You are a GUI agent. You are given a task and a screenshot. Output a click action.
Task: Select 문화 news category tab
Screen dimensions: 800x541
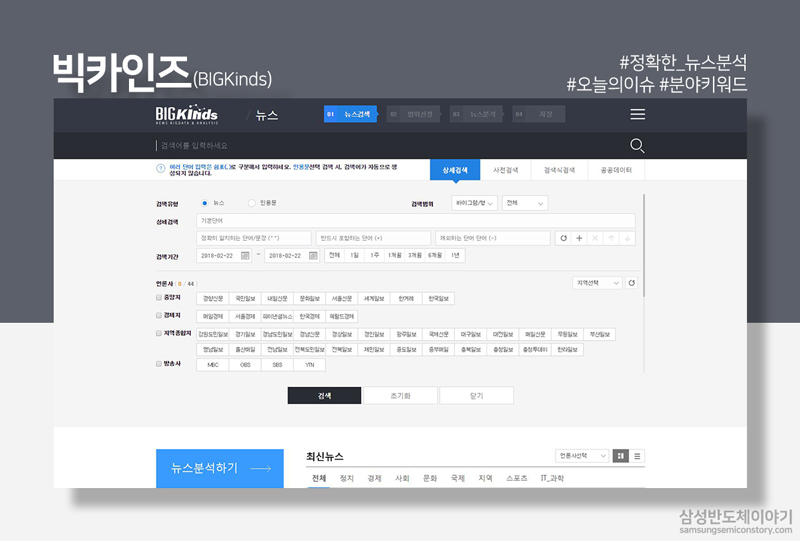pos(430,478)
